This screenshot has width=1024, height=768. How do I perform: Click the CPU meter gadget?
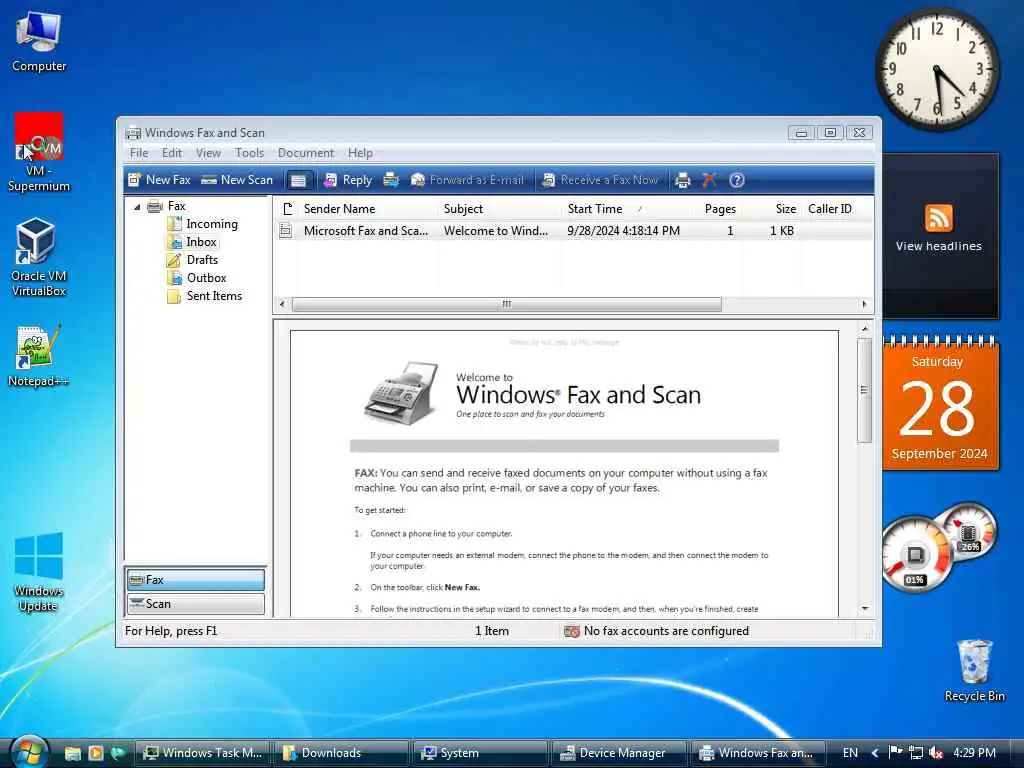(916, 555)
